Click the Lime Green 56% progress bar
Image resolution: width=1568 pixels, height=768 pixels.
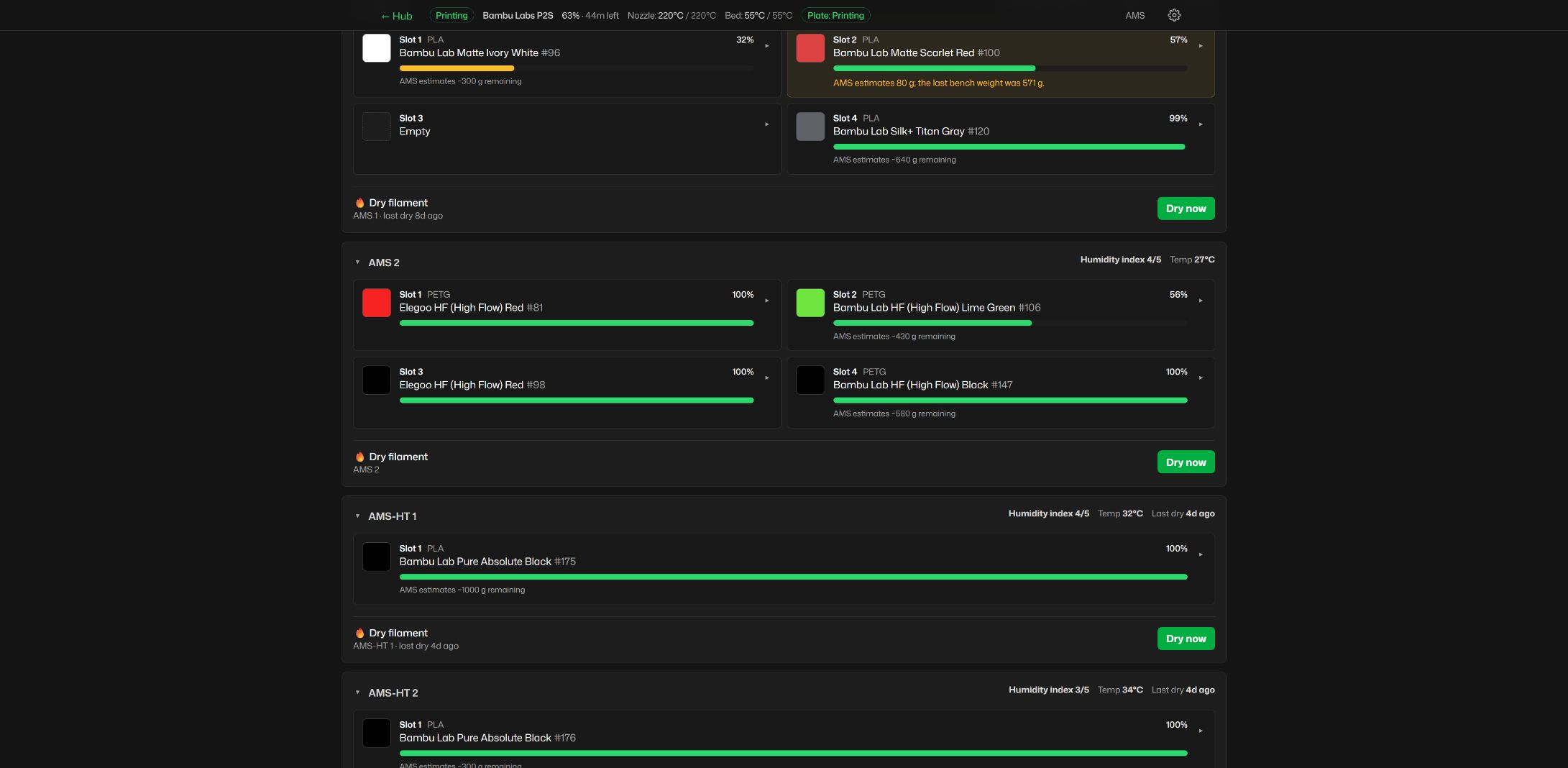point(1010,323)
